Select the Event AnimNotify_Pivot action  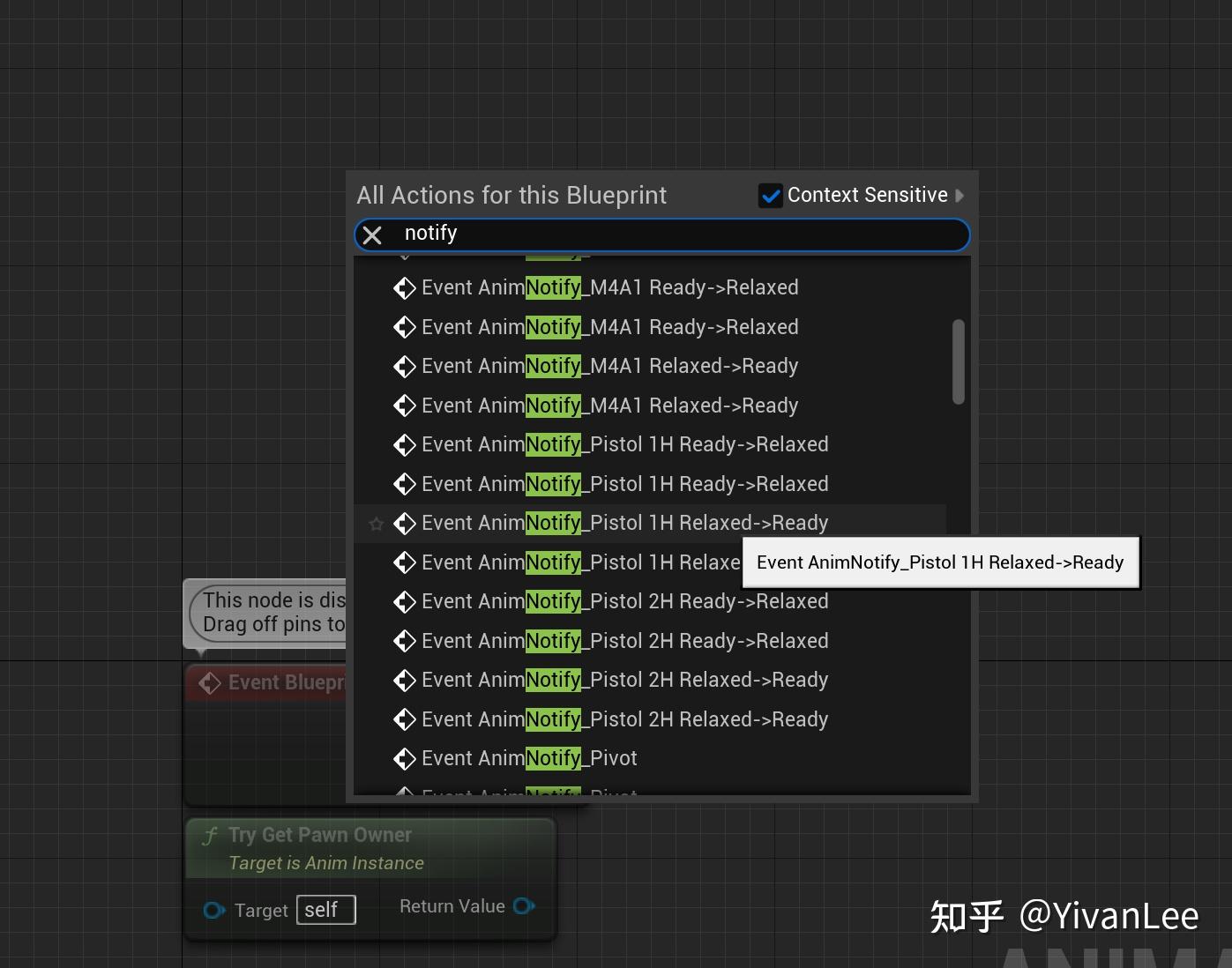pos(529,758)
